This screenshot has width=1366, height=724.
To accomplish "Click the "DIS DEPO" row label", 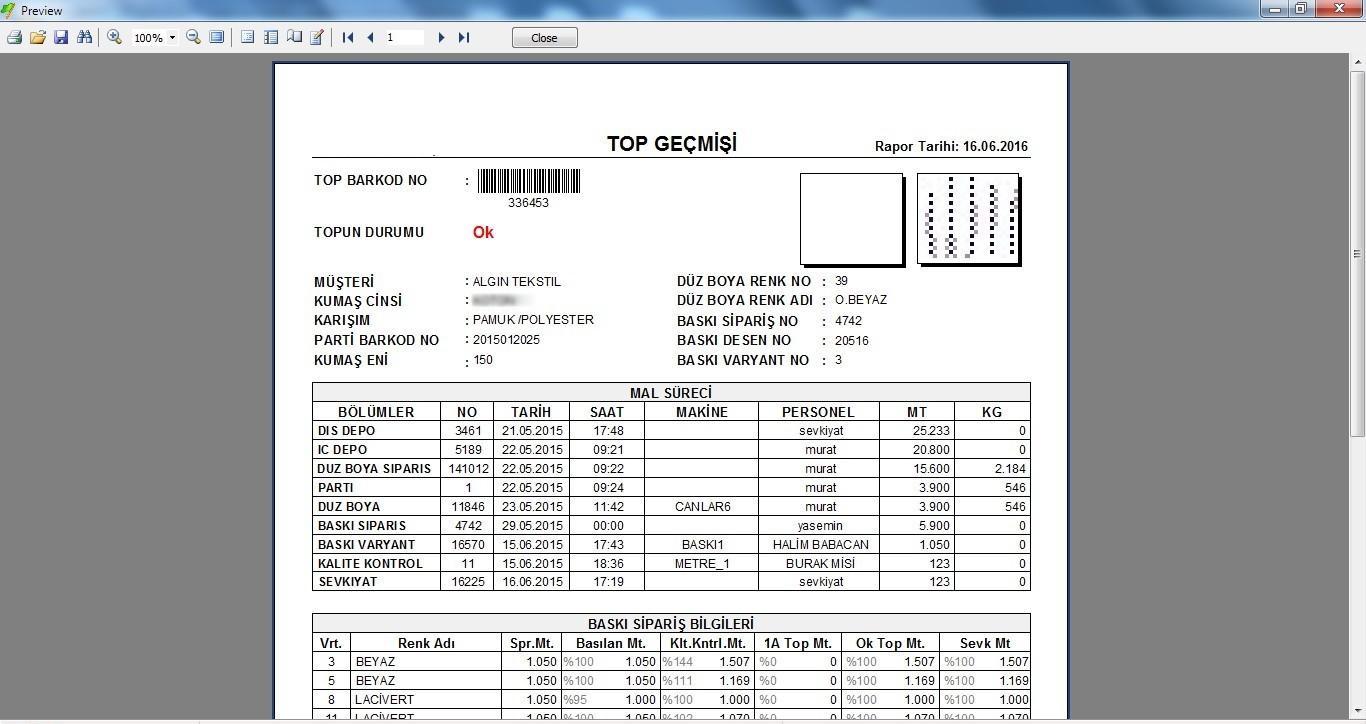I will coord(347,431).
